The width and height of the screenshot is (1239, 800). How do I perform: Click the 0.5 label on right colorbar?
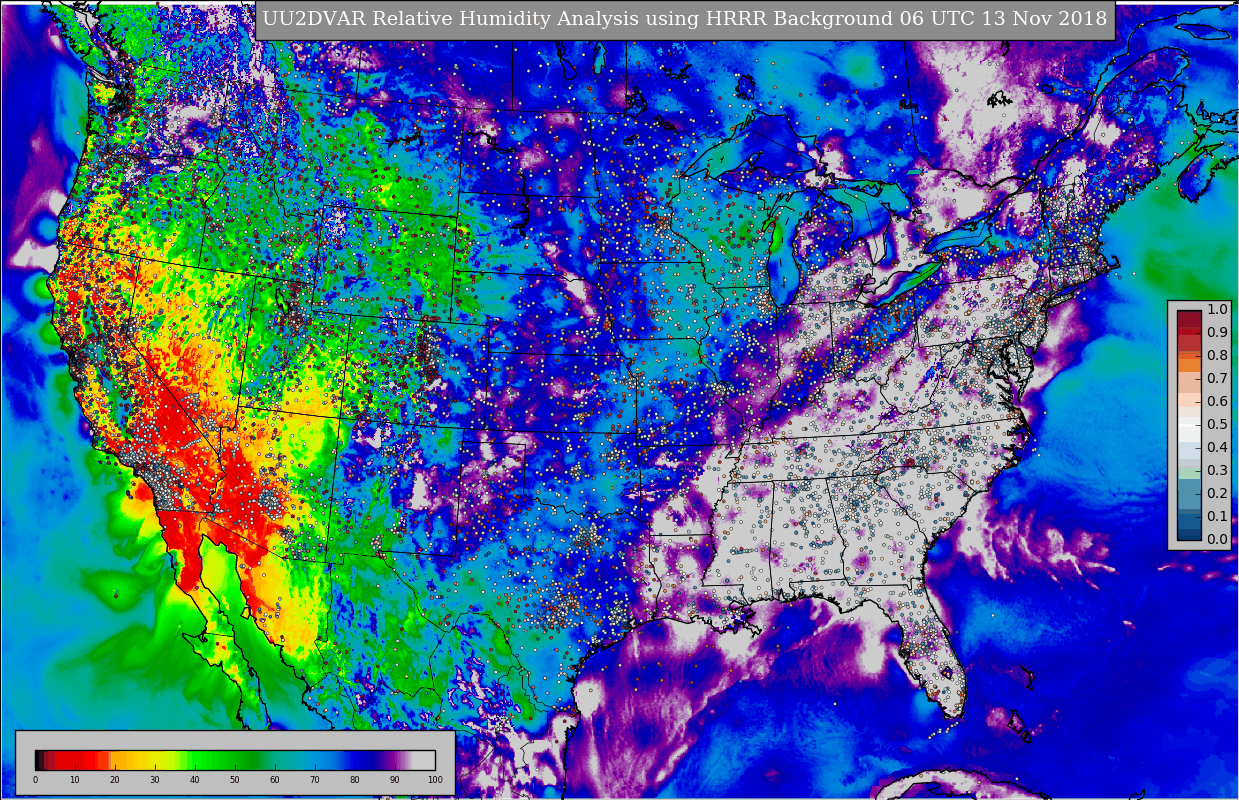tap(1217, 424)
